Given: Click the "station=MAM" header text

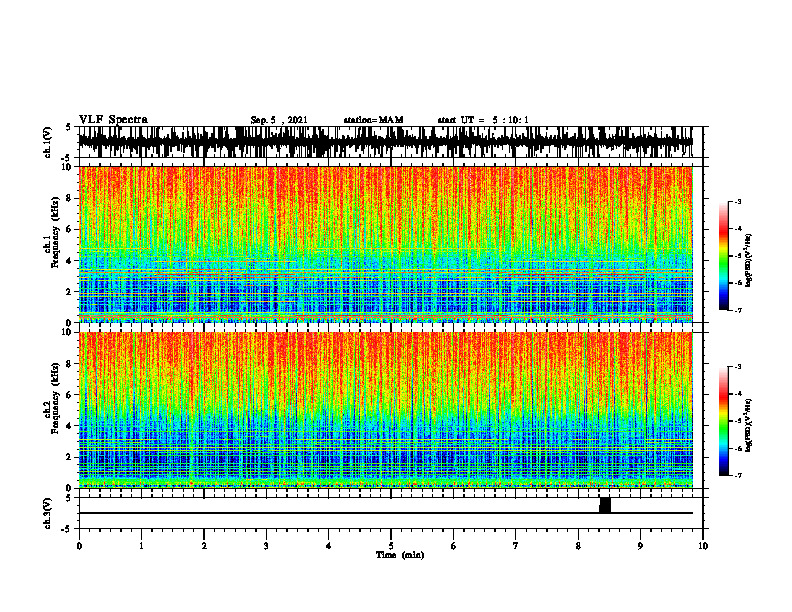Looking at the screenshot, I should (x=374, y=120).
